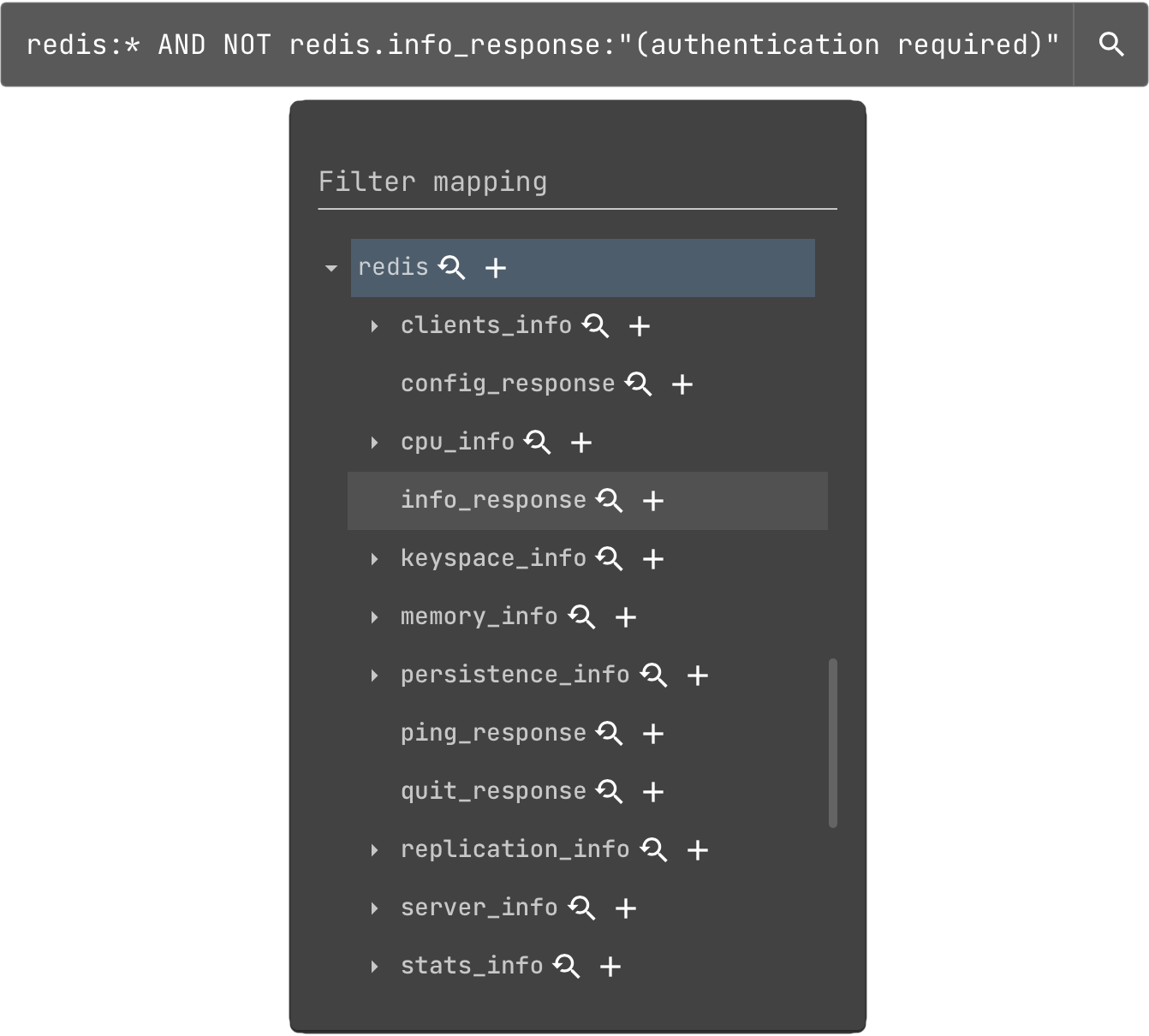Add ping_response using its plus icon
The image size is (1149, 1036).
coord(654,734)
